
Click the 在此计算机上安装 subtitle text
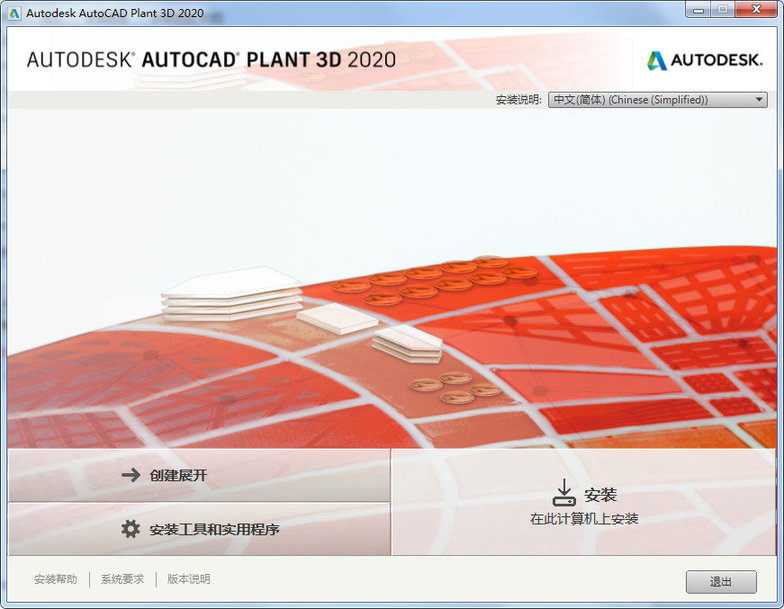[x=584, y=519]
